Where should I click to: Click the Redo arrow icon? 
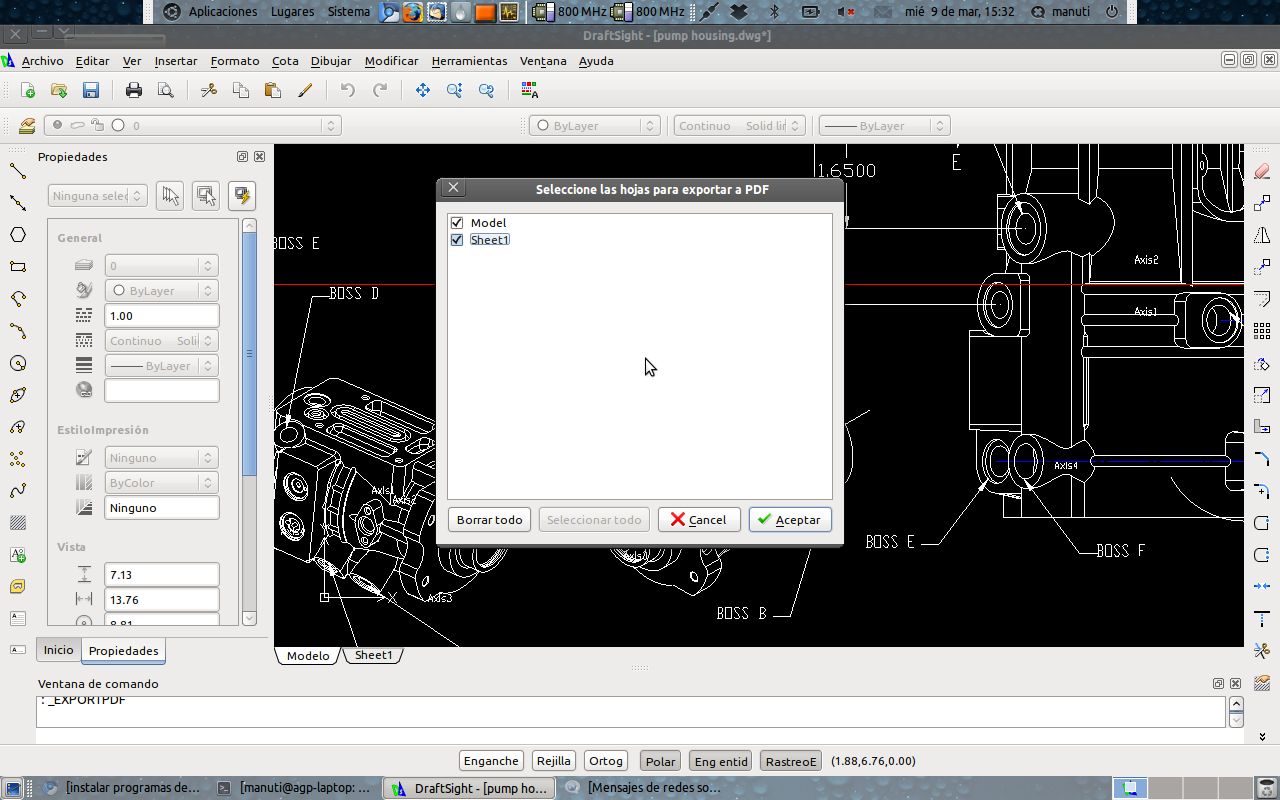379,90
